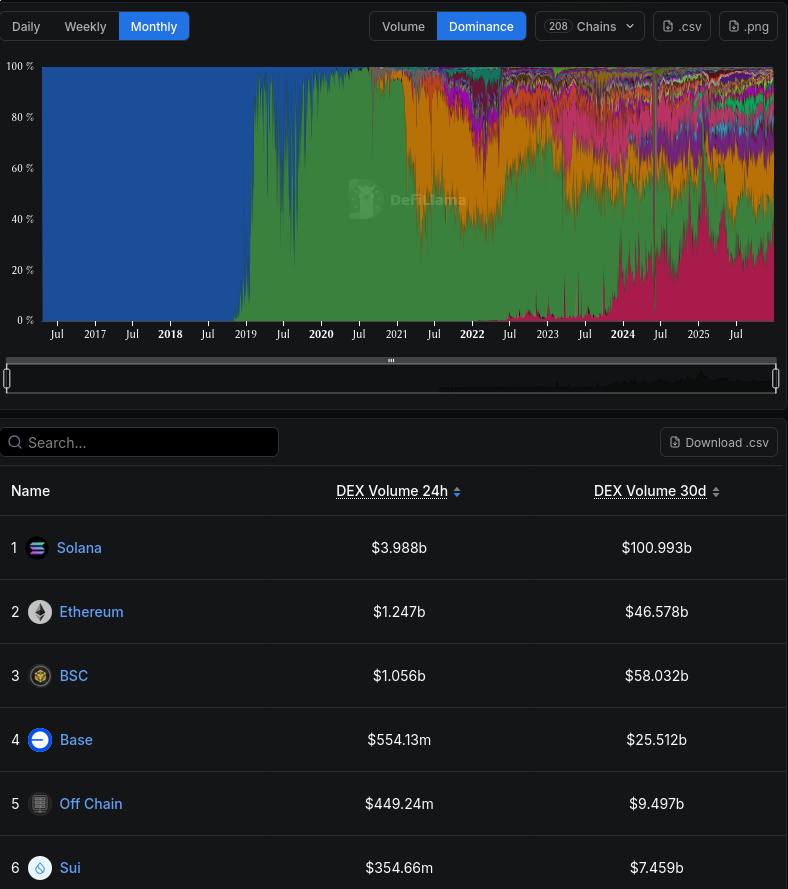Click the Name column header

coord(31,491)
